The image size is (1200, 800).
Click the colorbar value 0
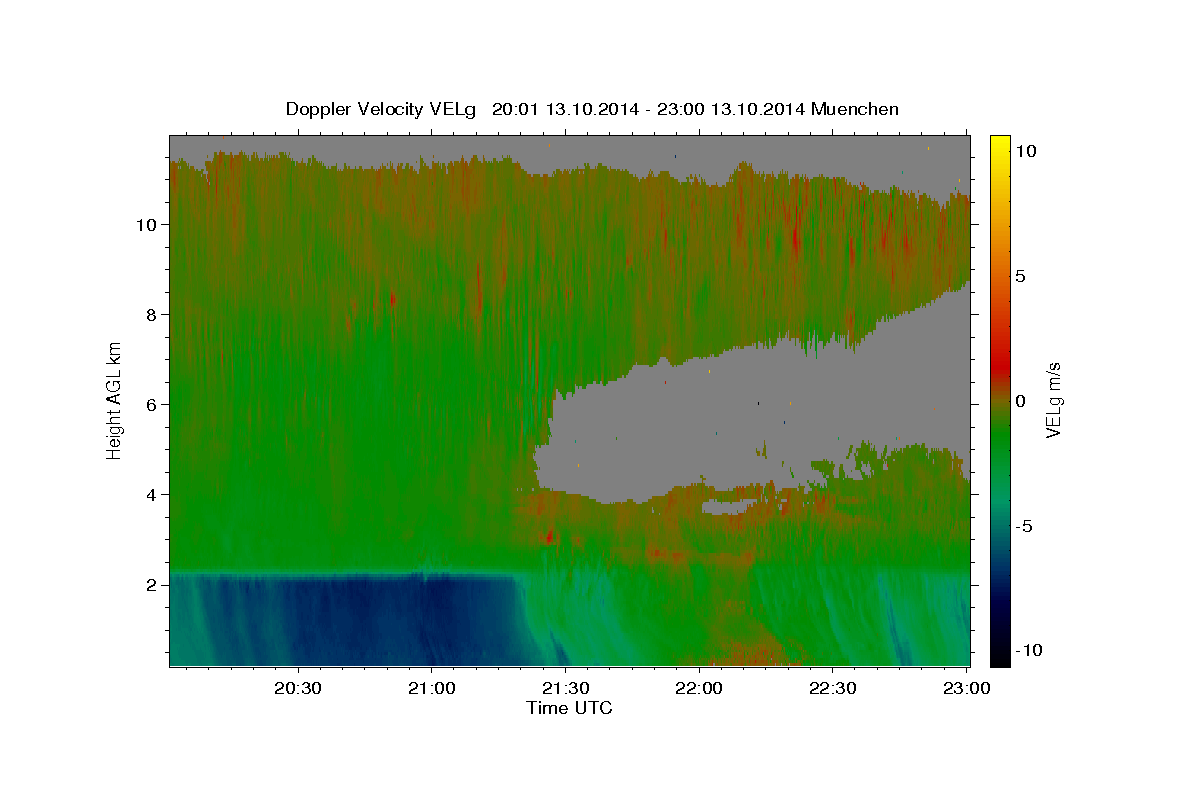pos(1022,401)
